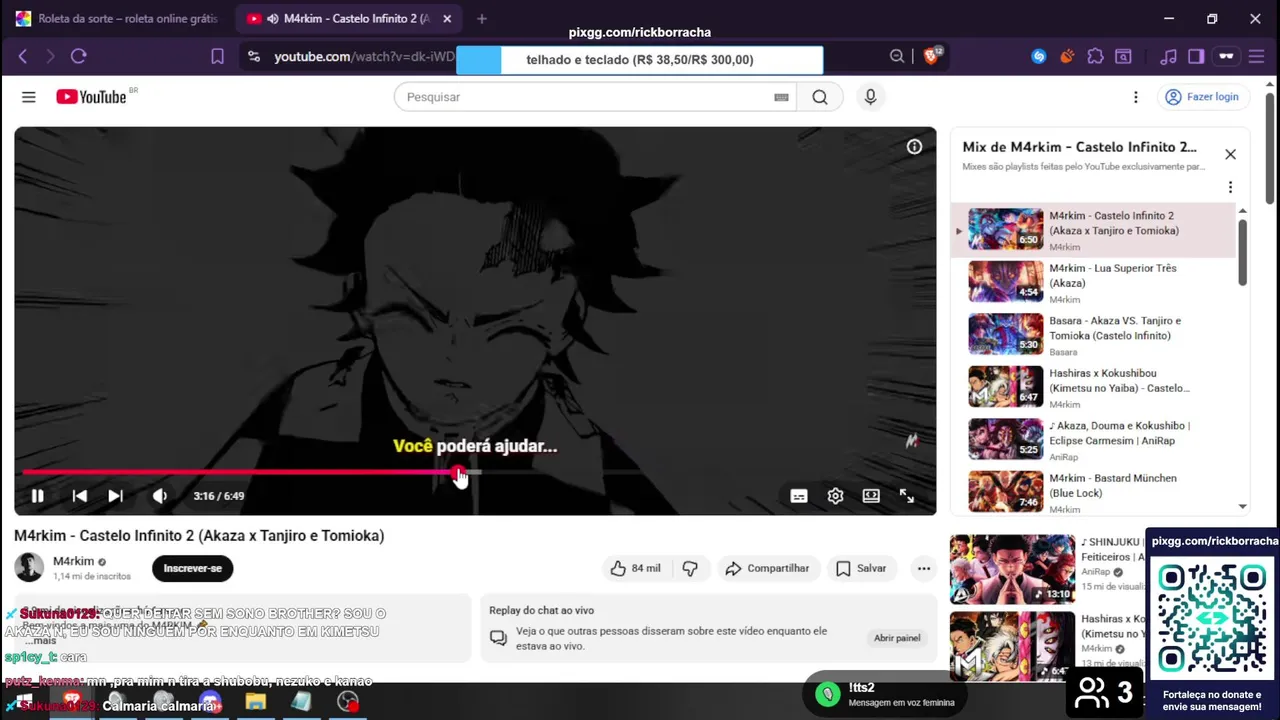Screen dimensions: 1280x720
Task: Enter fullscreen mode
Action: click(x=907, y=496)
